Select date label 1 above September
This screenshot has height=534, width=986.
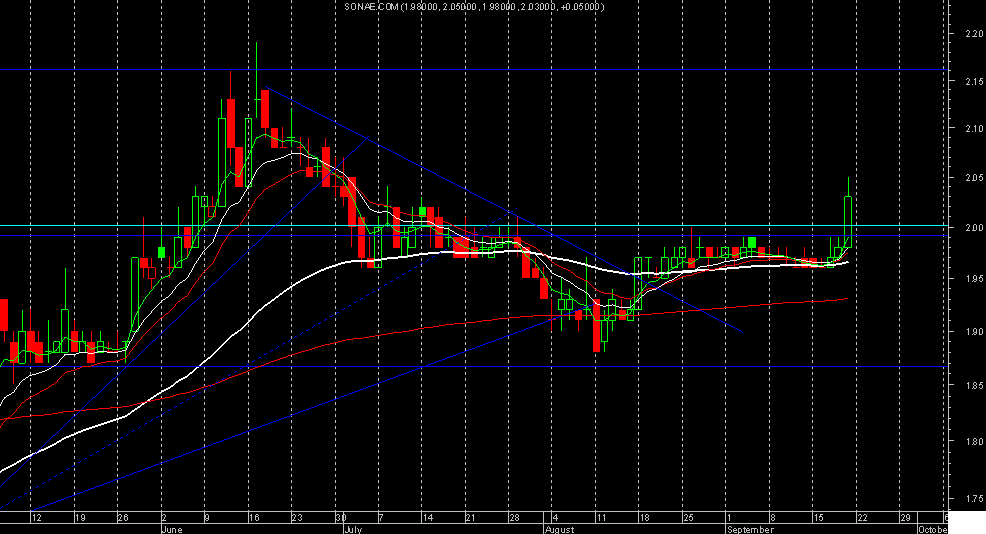coord(729,518)
